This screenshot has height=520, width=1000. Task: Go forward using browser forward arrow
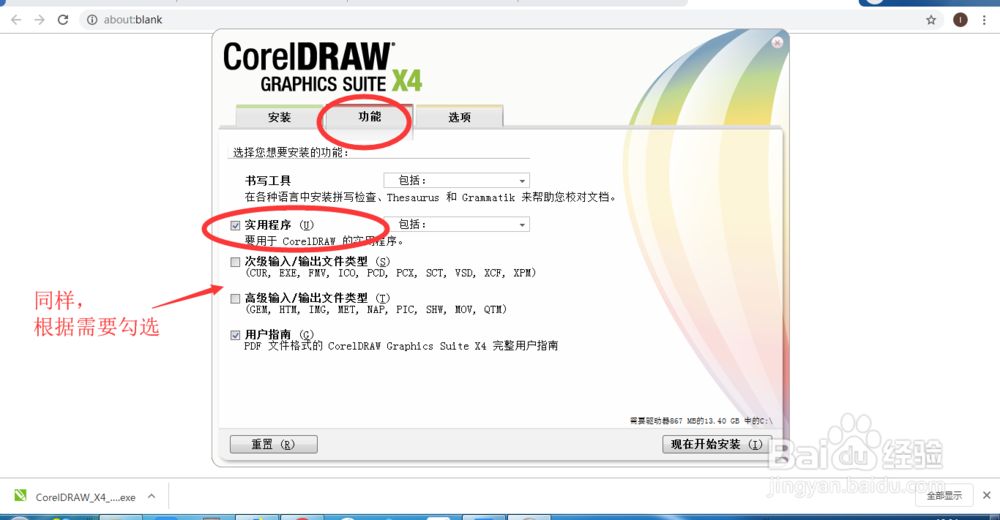tap(40, 20)
